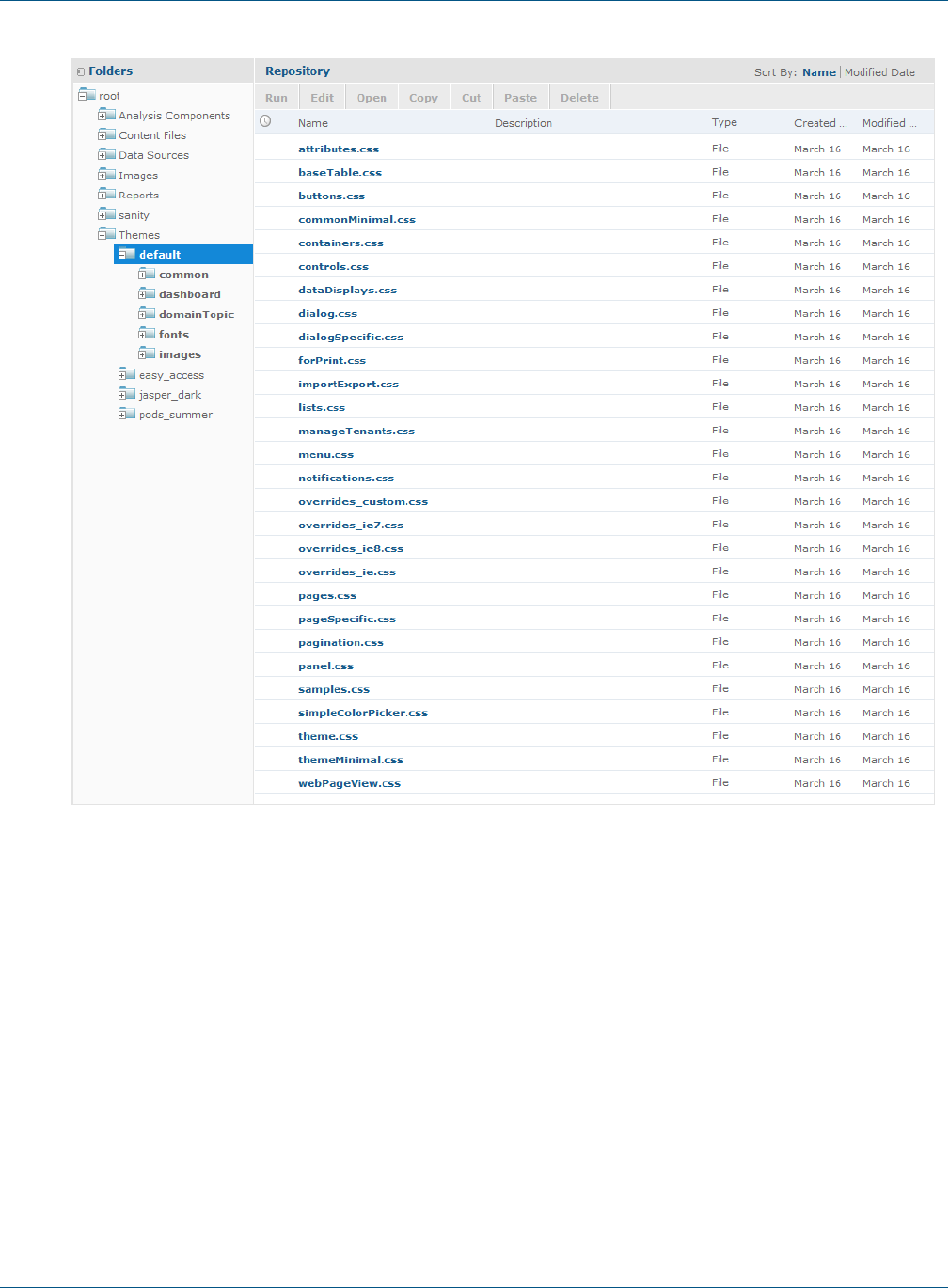The width and height of the screenshot is (949, 1288).
Task: Expand the Images folder node
Action: click(x=102, y=175)
